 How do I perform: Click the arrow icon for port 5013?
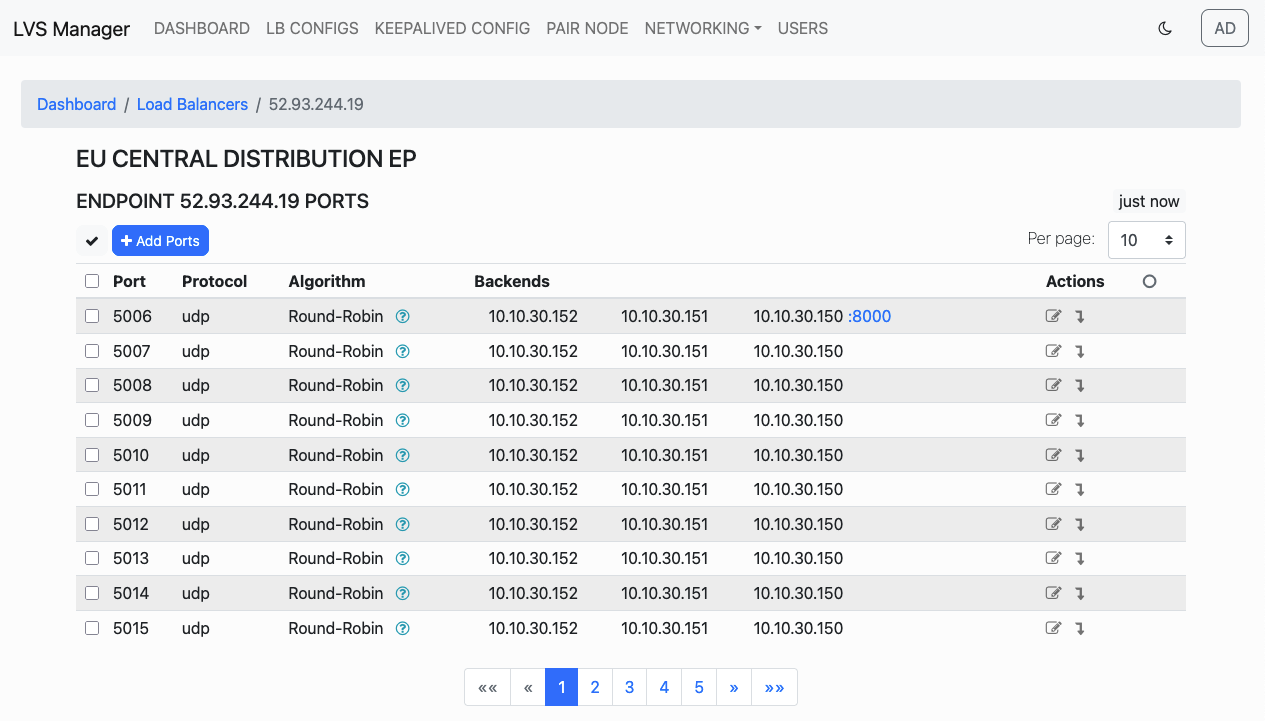click(x=1080, y=558)
